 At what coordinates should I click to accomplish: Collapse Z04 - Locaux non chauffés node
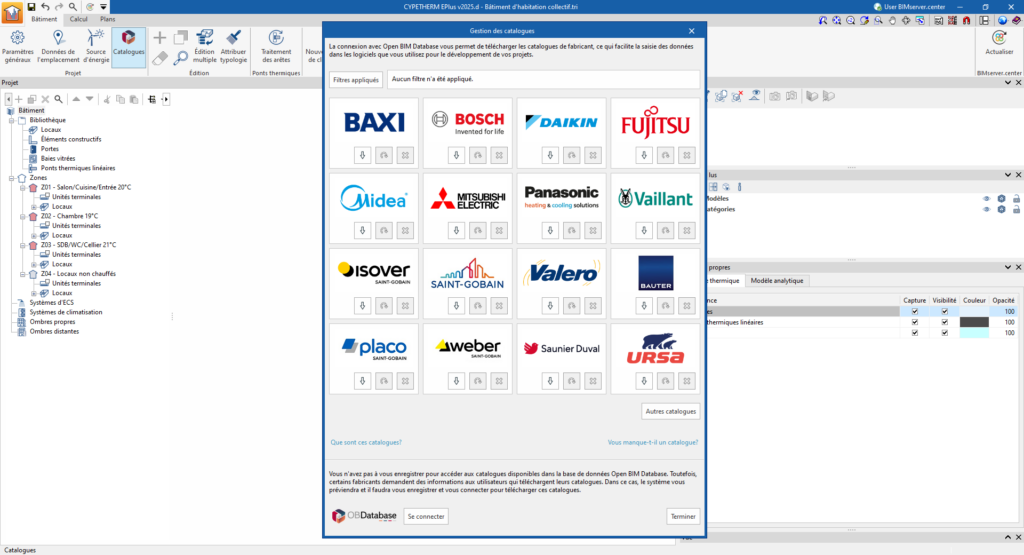23,274
